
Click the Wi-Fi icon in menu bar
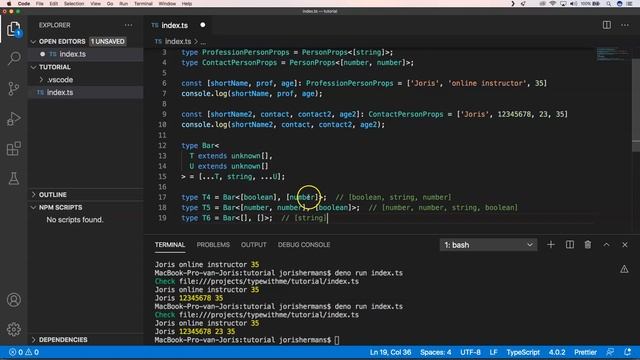pos(553,4)
